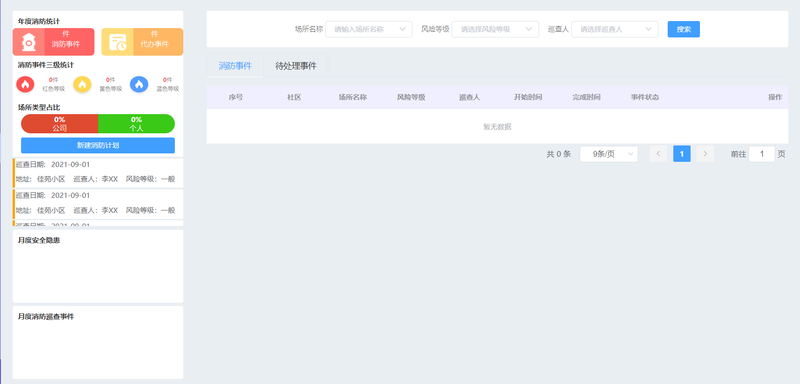The height and width of the screenshot is (384, 800).
Task: Click the yellow flame level icon
Action: [82, 84]
